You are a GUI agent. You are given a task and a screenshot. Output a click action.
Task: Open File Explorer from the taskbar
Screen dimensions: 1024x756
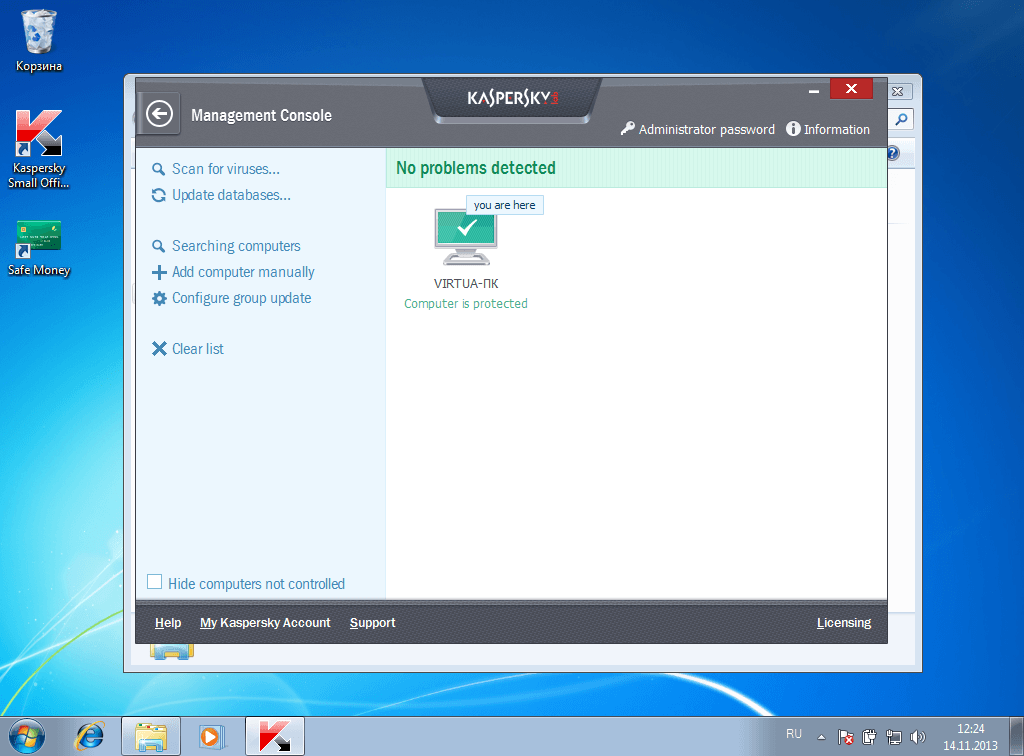click(x=151, y=736)
